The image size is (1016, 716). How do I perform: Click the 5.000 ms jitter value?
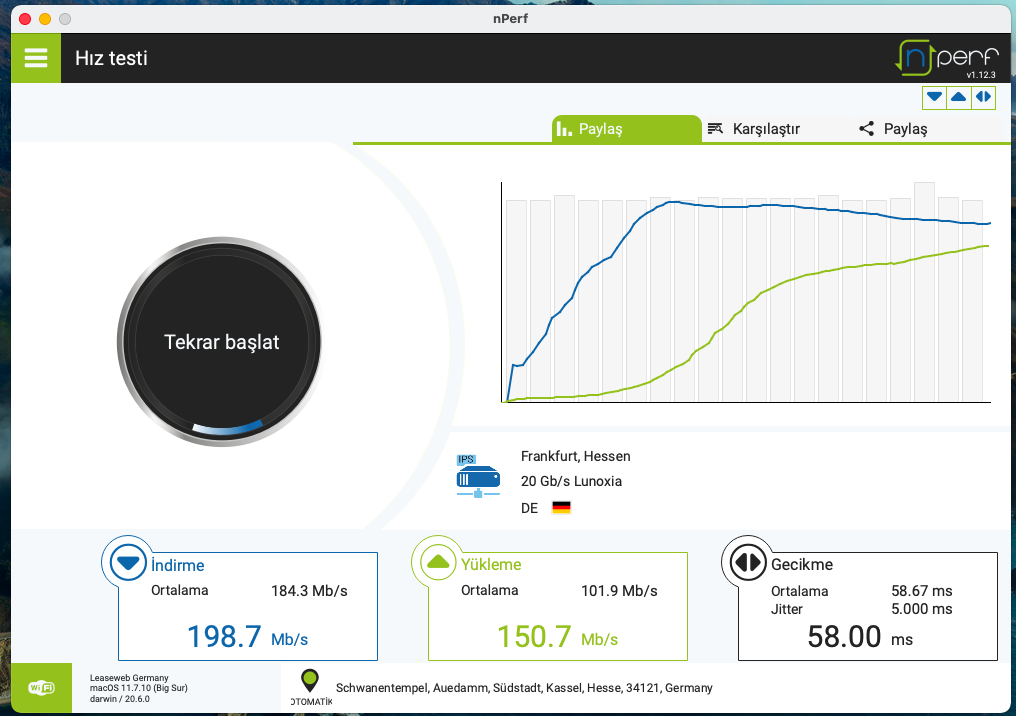(x=921, y=609)
